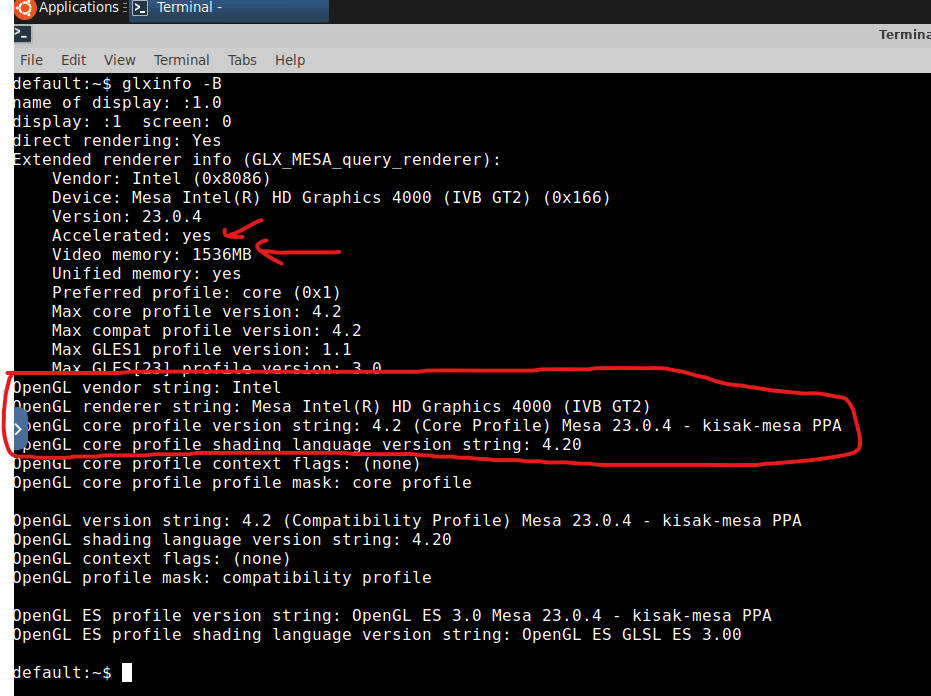Open the View menu
This screenshot has height=696, width=931.
pos(119,60)
